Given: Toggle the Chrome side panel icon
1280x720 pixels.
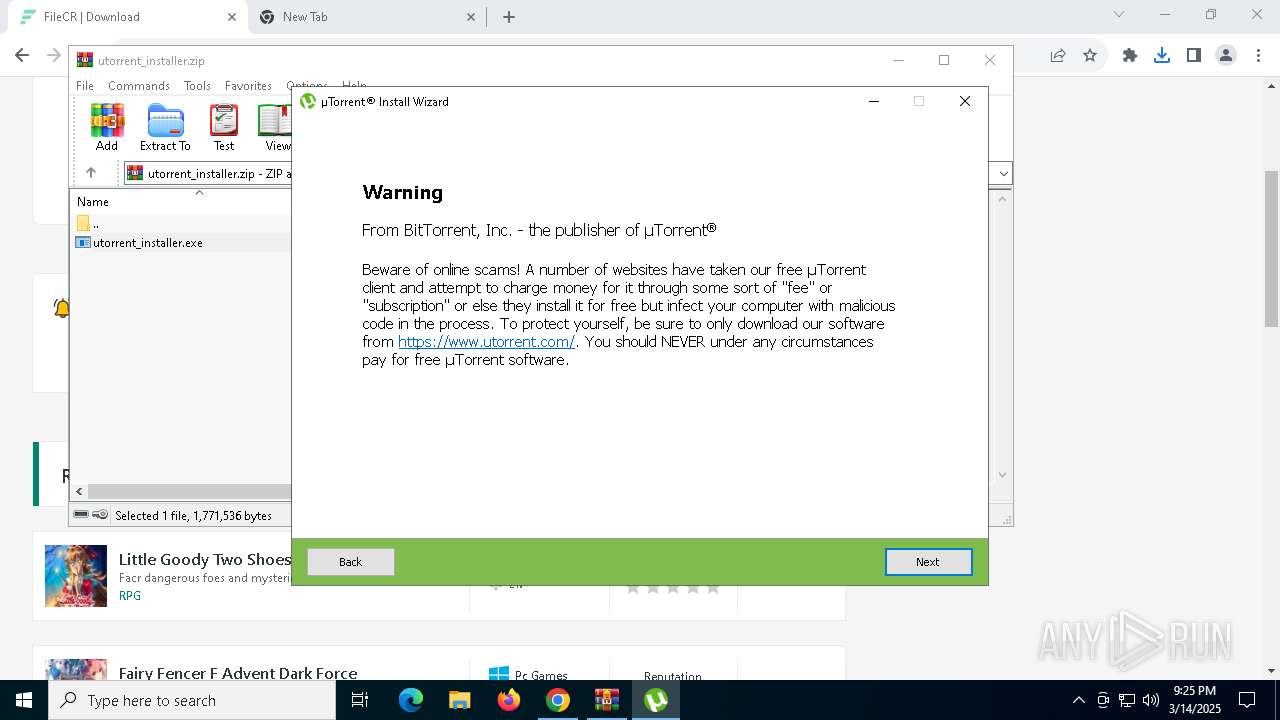Looking at the screenshot, I should coord(1194,56).
